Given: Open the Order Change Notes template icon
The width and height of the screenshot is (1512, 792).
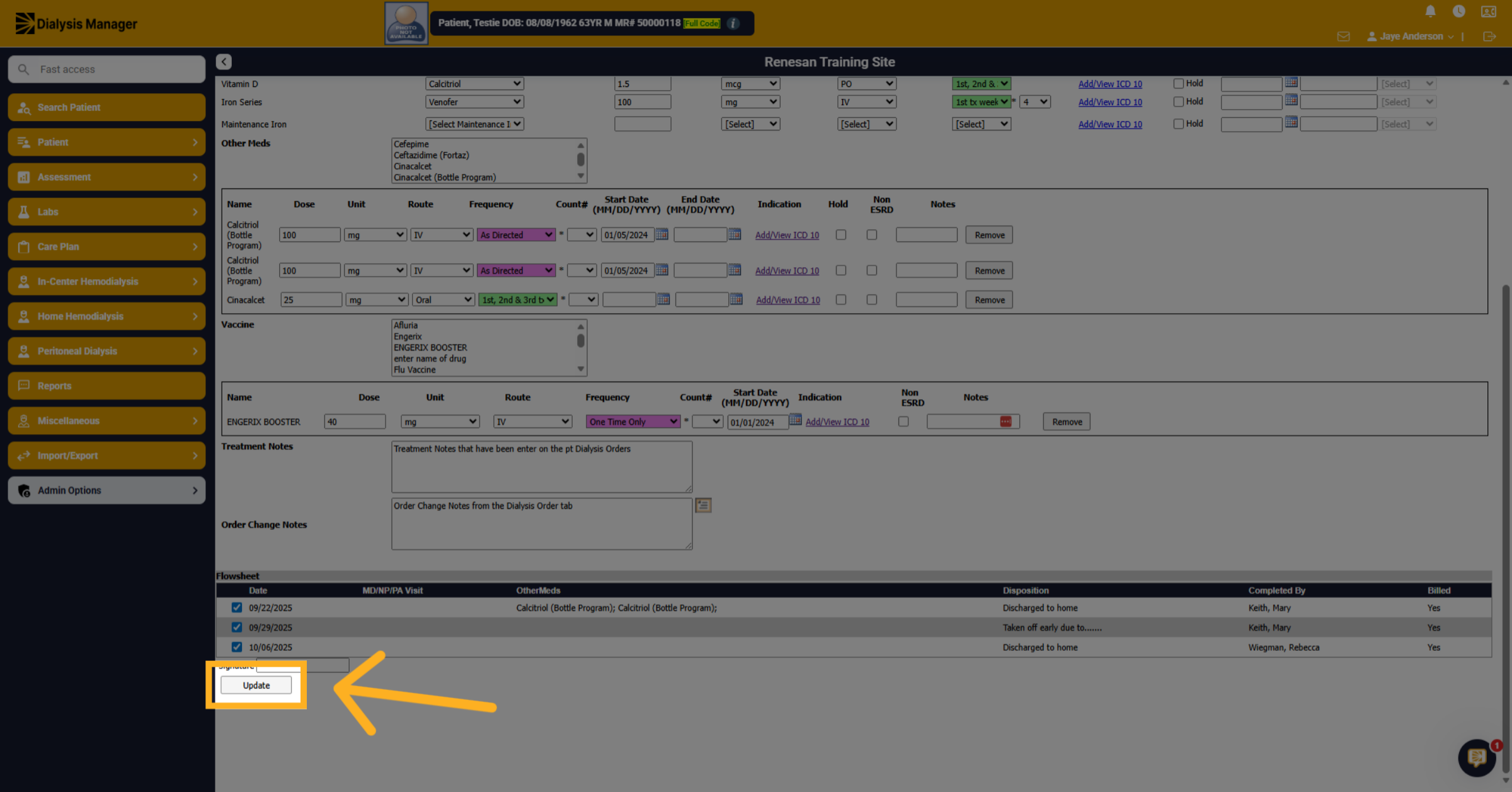Looking at the screenshot, I should [x=703, y=505].
